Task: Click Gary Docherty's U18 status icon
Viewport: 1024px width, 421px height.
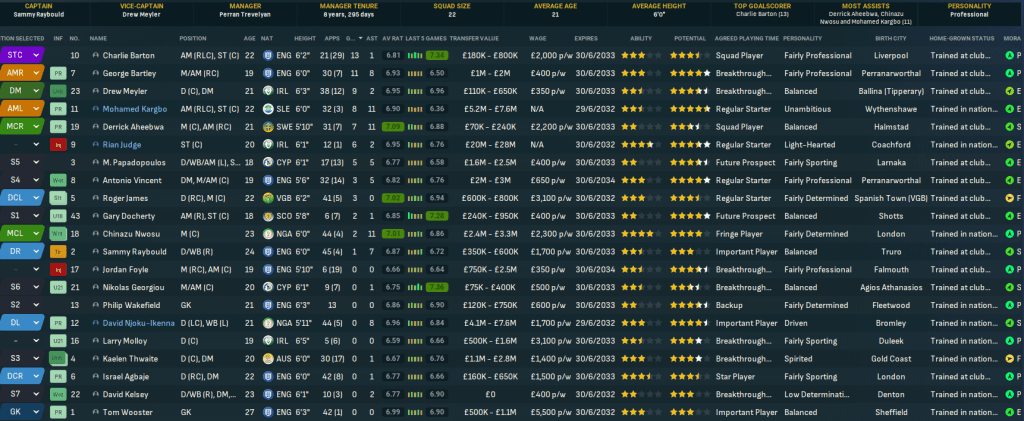Action: pos(57,215)
